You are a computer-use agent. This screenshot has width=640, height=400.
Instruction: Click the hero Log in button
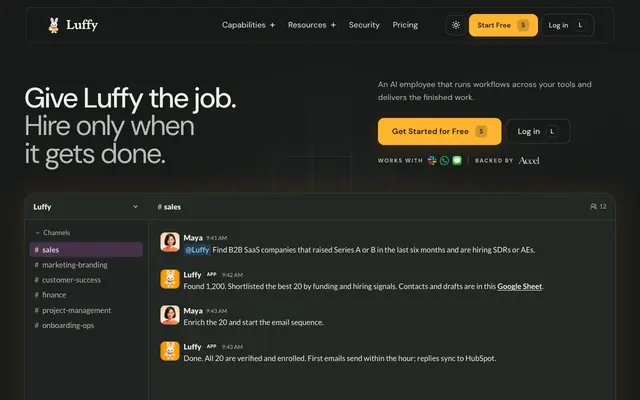pyautogui.click(x=538, y=131)
